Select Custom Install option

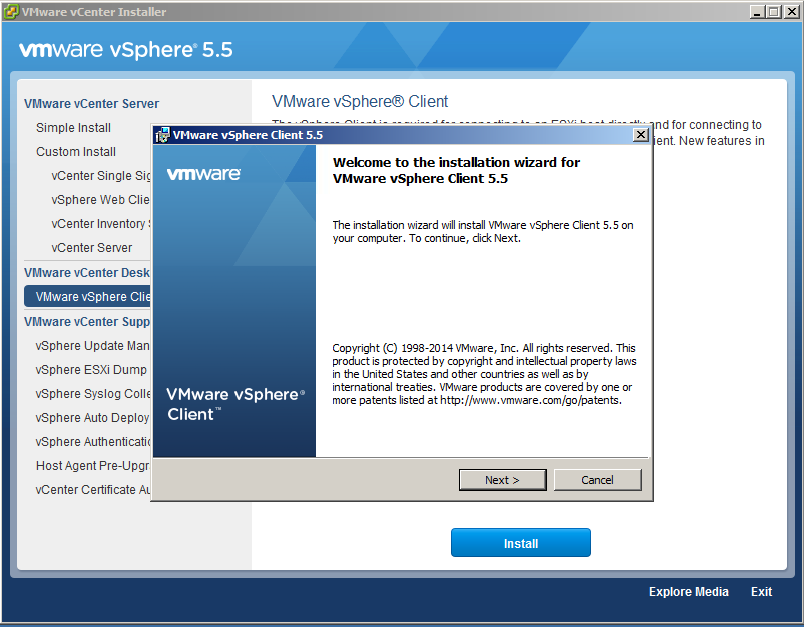pyautogui.click(x=76, y=152)
